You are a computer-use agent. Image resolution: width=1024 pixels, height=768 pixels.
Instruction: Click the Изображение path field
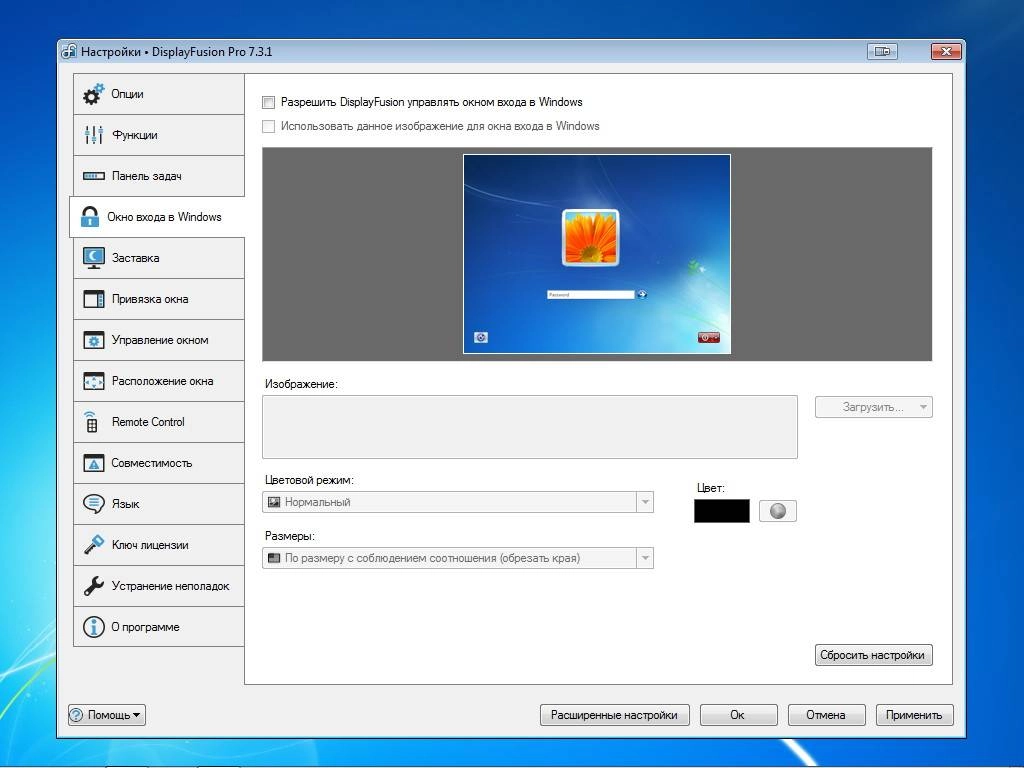pyautogui.click(x=530, y=427)
